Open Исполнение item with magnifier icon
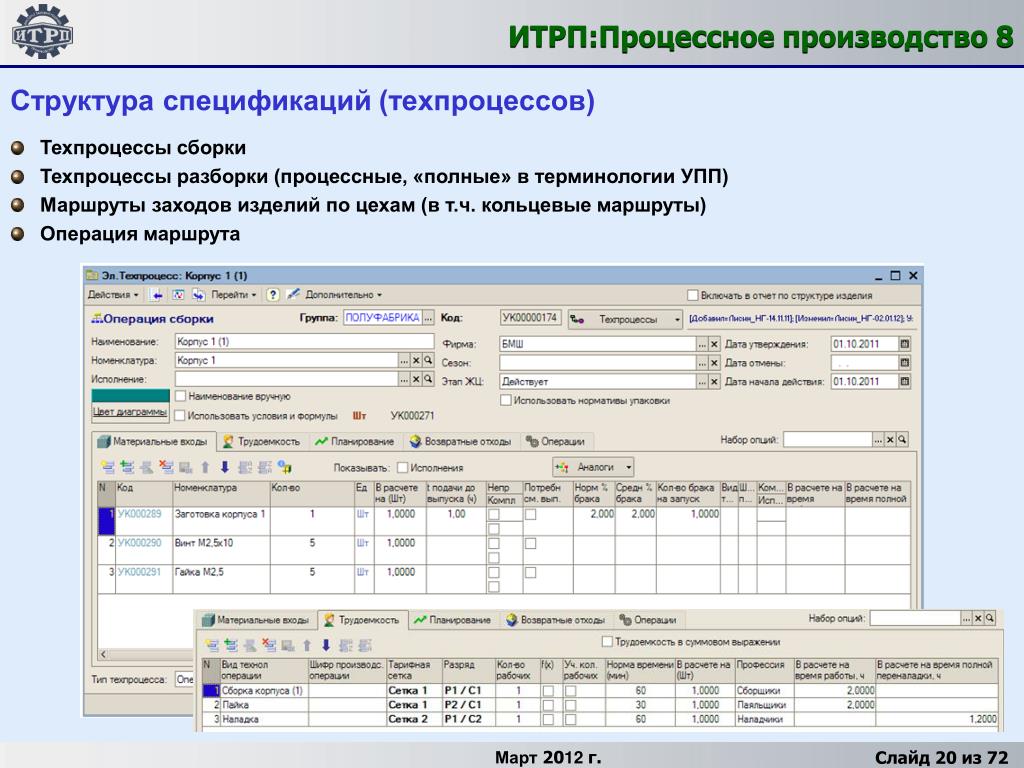Screen dimensions: 1024x768 (428, 379)
